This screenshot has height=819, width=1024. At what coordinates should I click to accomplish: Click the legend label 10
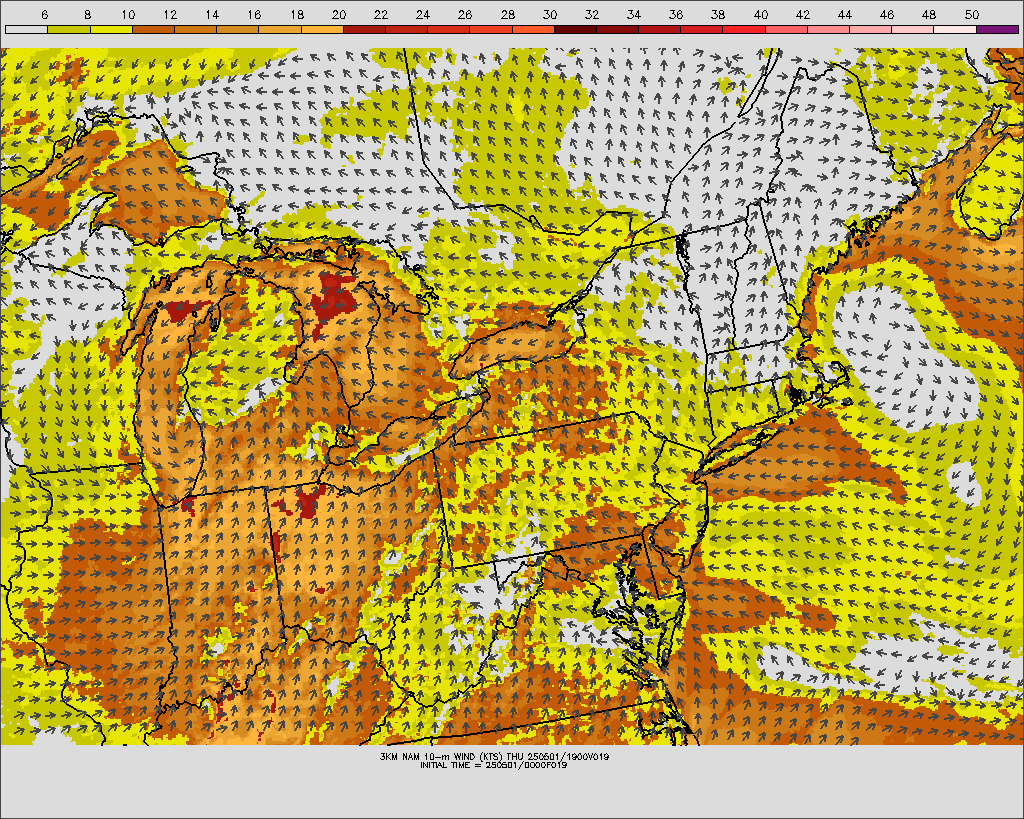[x=127, y=14]
